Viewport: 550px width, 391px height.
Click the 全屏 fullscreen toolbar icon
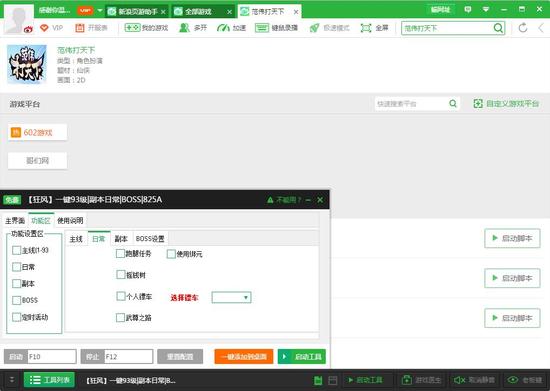374,28
